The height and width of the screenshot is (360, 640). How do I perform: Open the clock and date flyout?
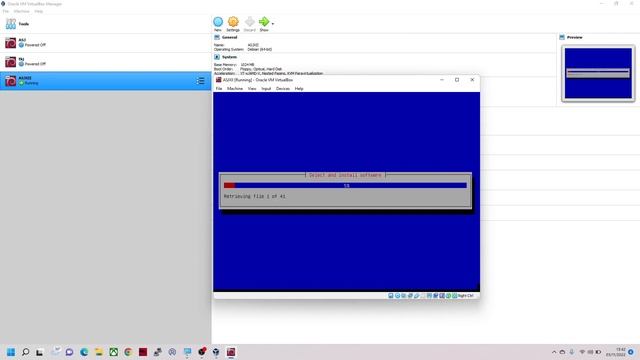(616, 352)
